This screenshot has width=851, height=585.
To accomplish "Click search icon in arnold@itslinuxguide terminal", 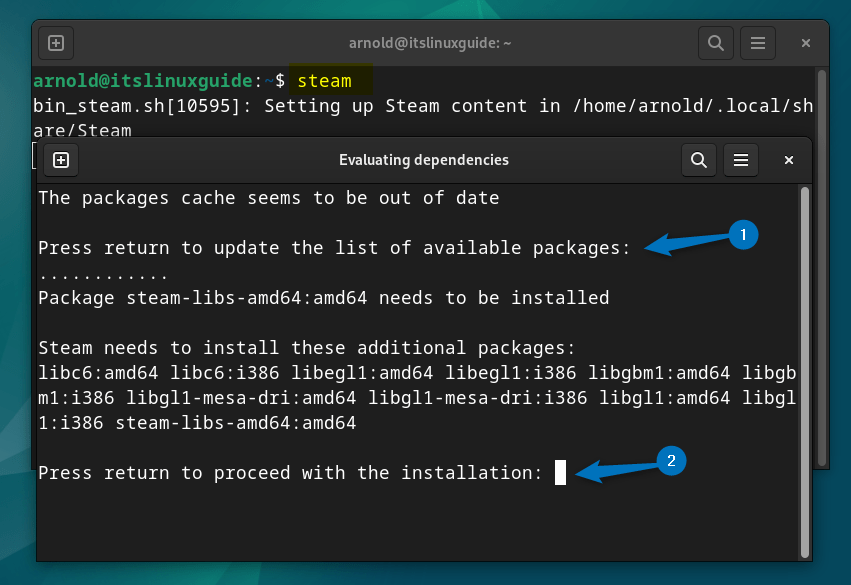I will click(715, 44).
